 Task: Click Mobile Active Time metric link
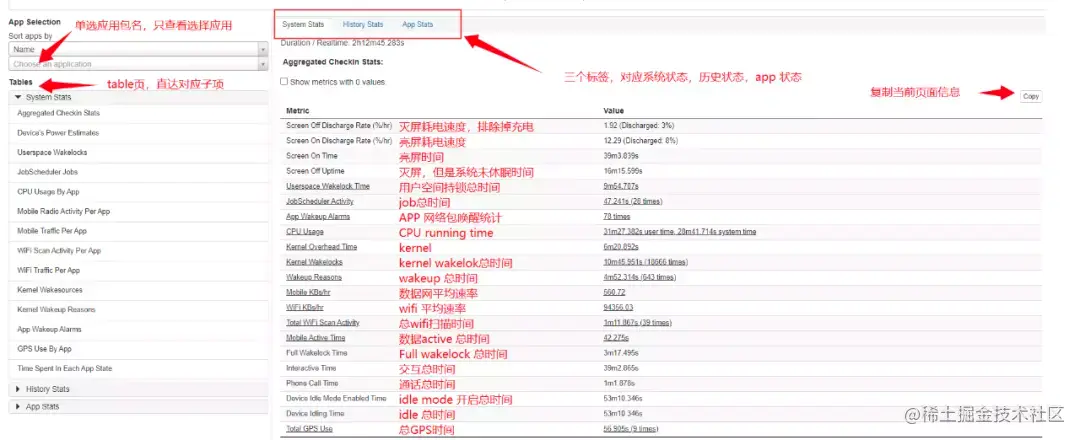pyautogui.click(x=315, y=337)
